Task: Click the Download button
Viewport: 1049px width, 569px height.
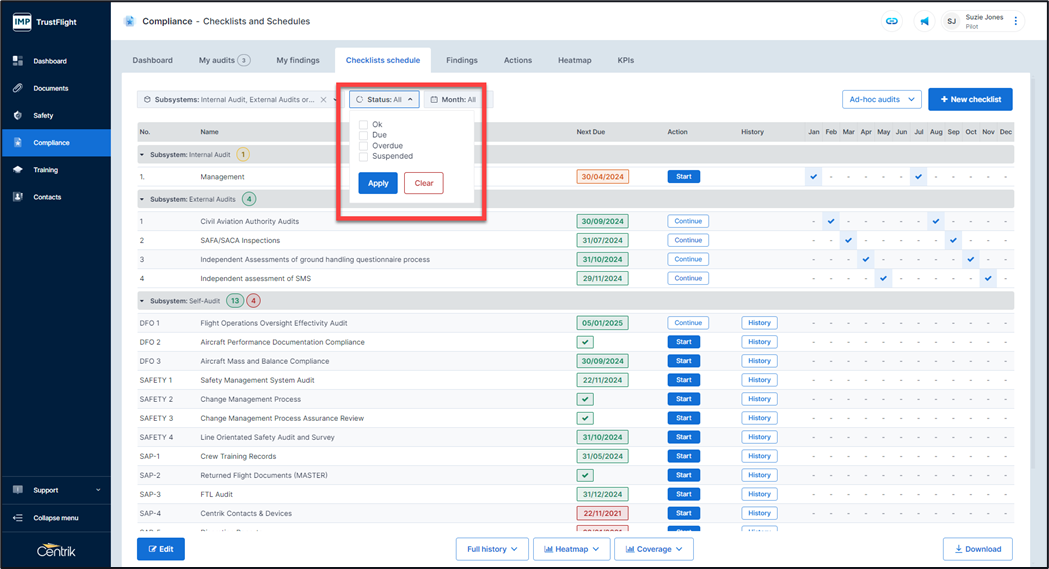Action: 977,549
